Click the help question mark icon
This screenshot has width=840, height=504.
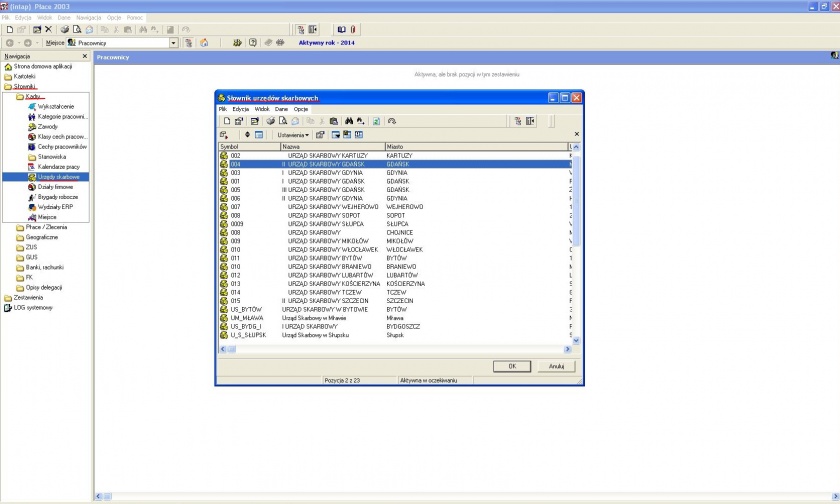click(253, 43)
